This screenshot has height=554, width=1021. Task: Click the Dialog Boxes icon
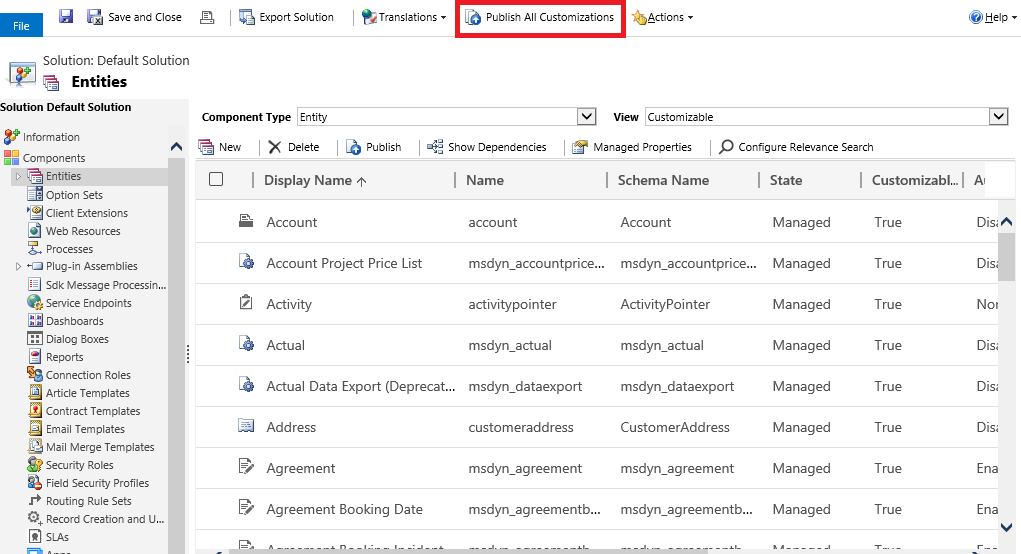(35, 339)
